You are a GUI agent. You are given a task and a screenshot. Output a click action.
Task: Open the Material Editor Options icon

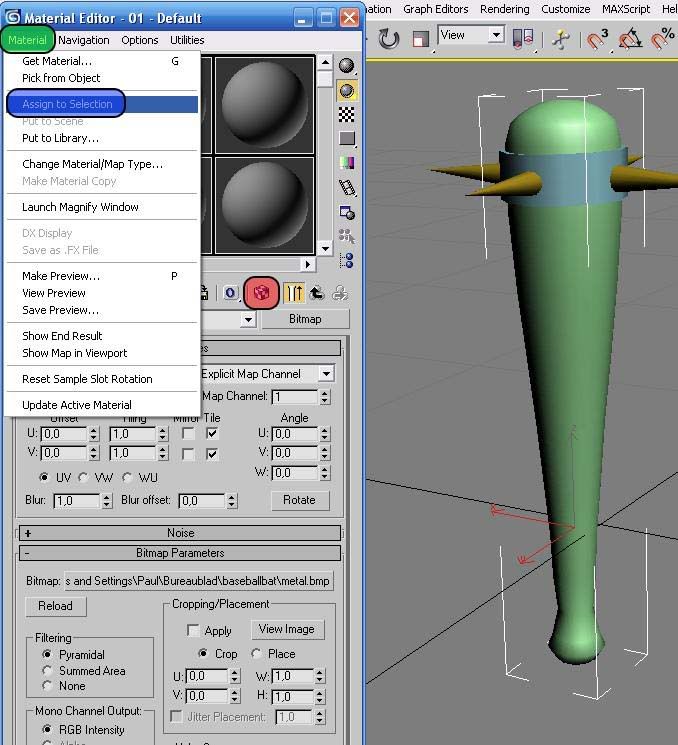pos(347,213)
